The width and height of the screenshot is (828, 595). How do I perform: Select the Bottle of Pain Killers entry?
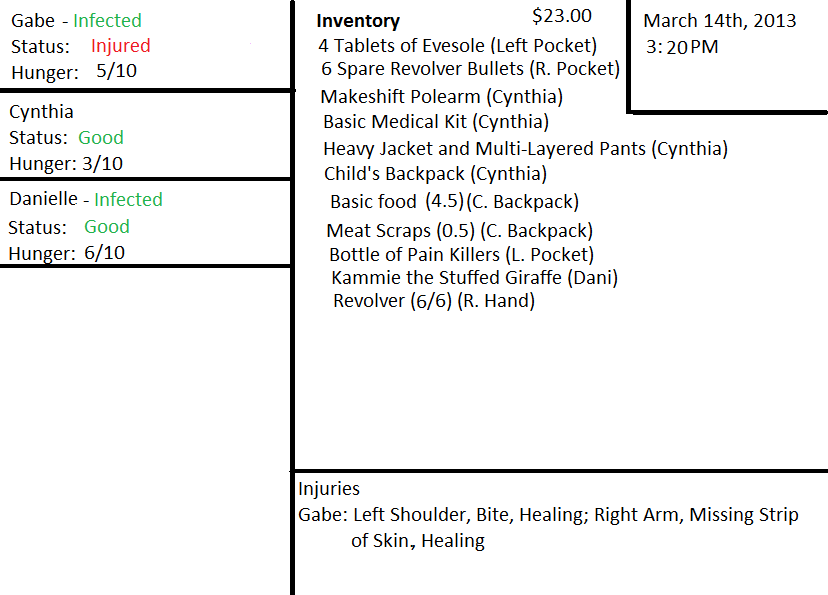(461, 255)
